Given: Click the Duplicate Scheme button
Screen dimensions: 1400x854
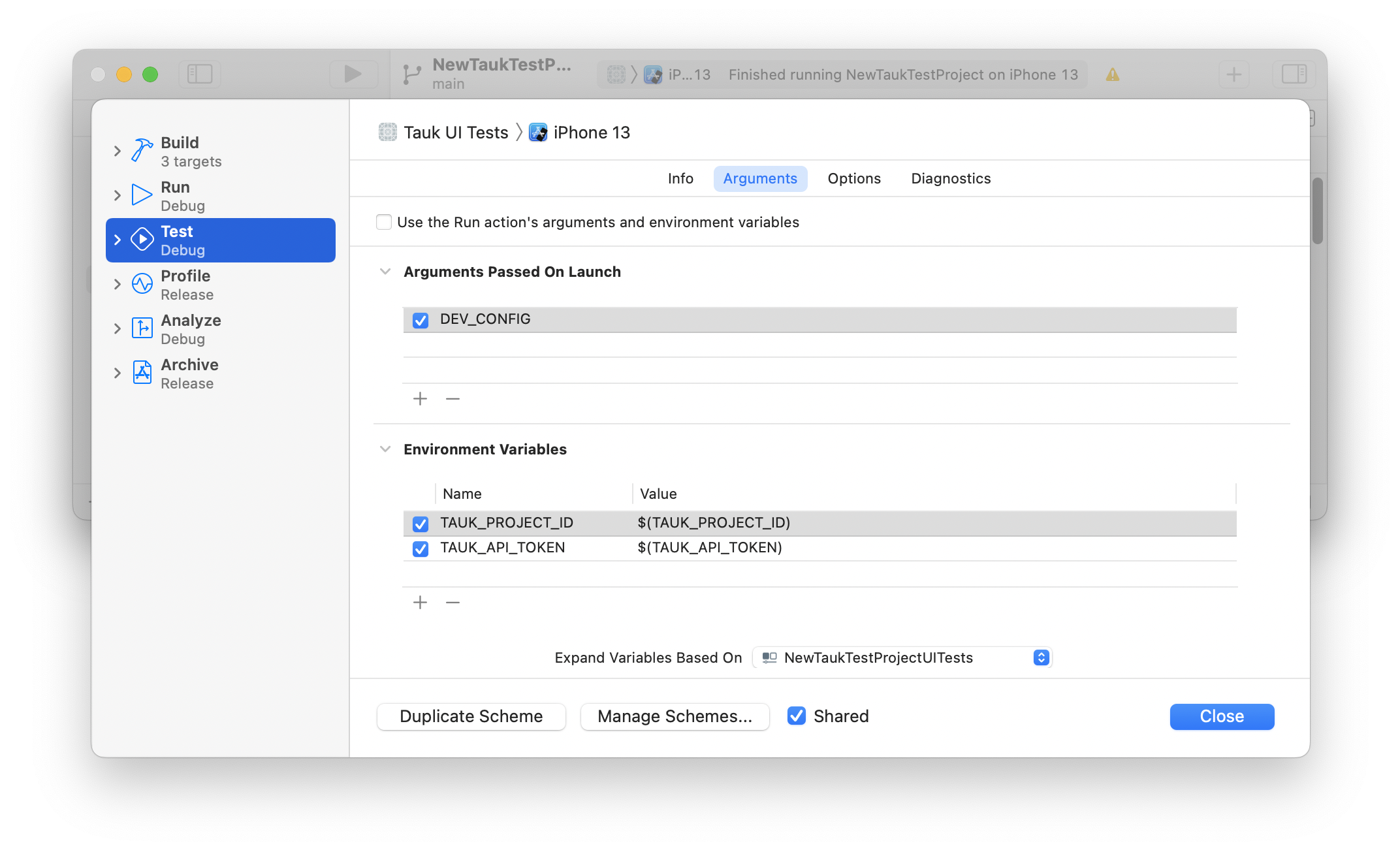Looking at the screenshot, I should (470, 716).
